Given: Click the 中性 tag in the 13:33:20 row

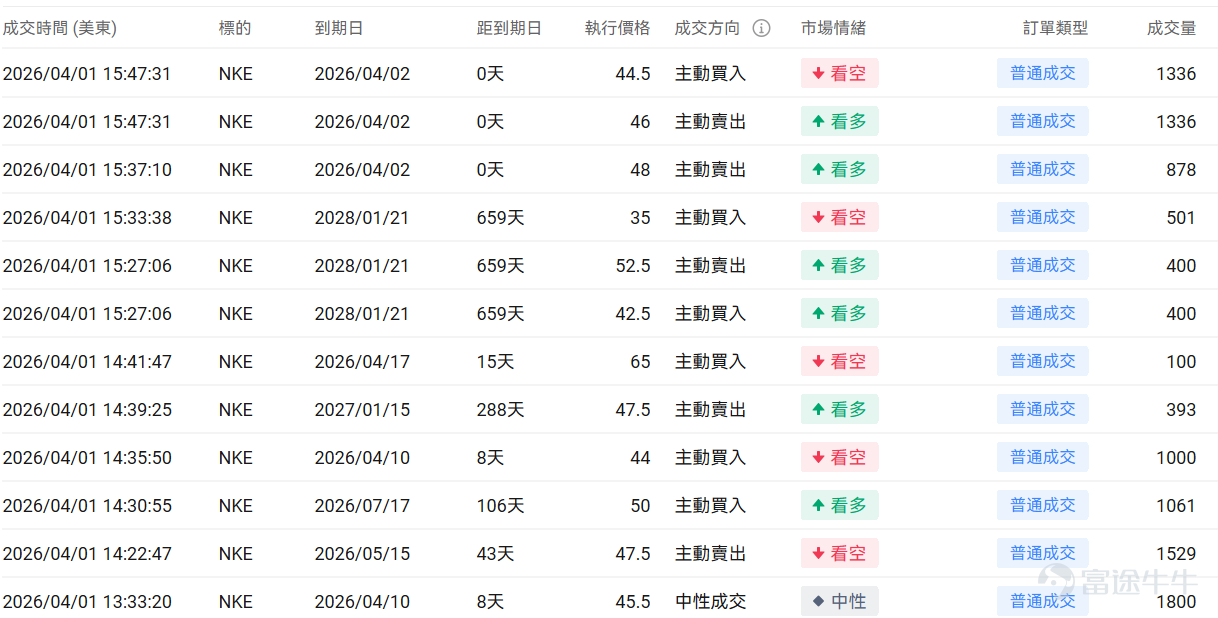Looking at the screenshot, I should [840, 601].
